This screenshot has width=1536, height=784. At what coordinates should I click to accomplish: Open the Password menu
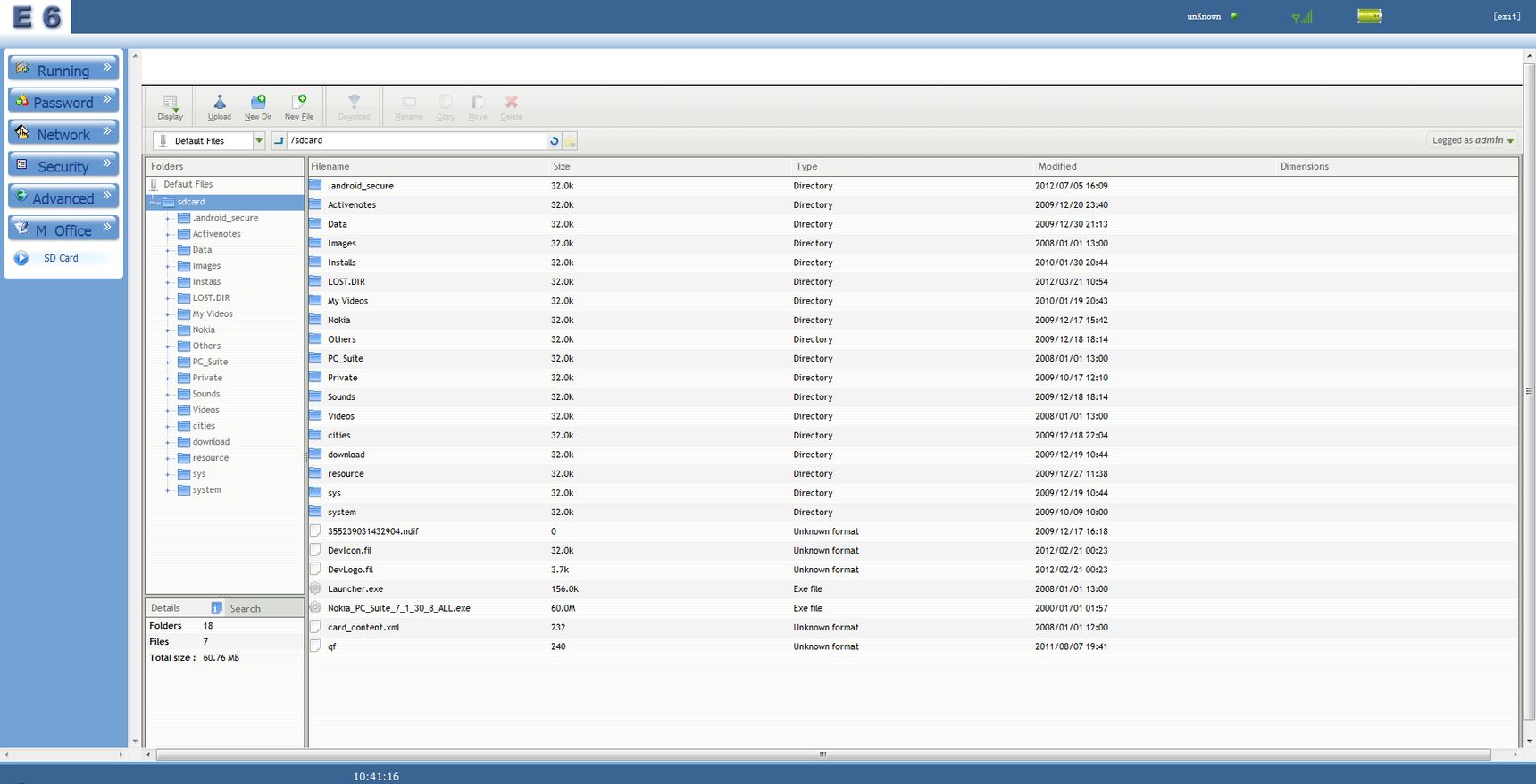pos(63,102)
